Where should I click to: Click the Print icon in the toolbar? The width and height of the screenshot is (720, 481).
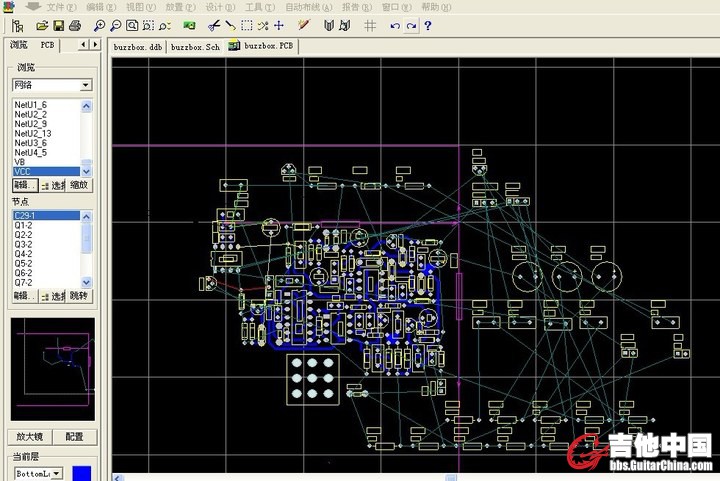tap(75, 26)
